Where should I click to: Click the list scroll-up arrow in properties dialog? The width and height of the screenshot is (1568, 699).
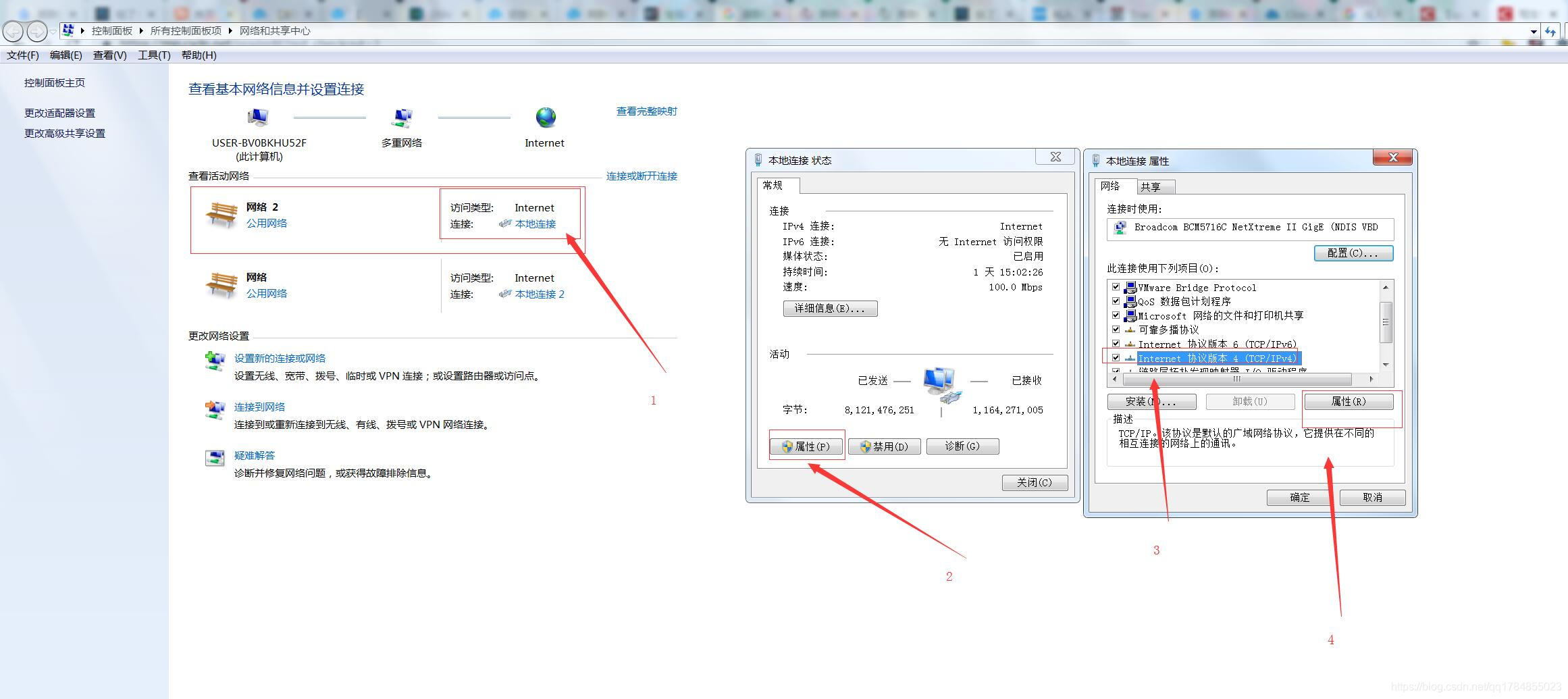[1386, 287]
